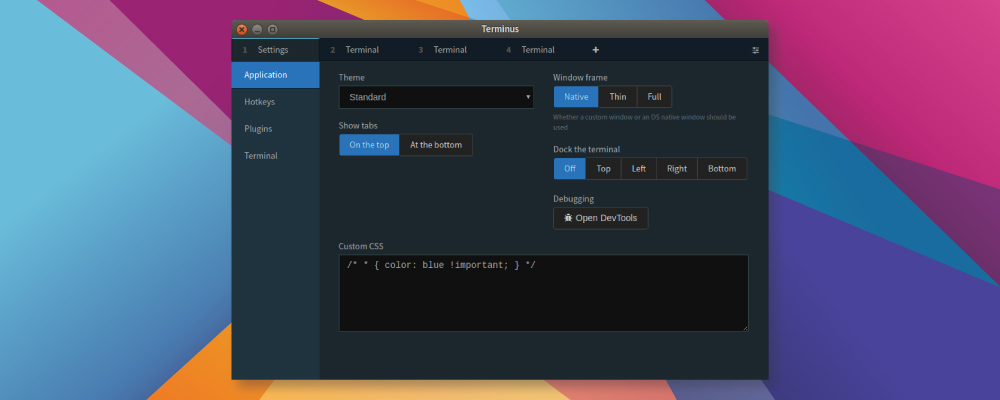Show tabs At the bottom

[436, 145]
